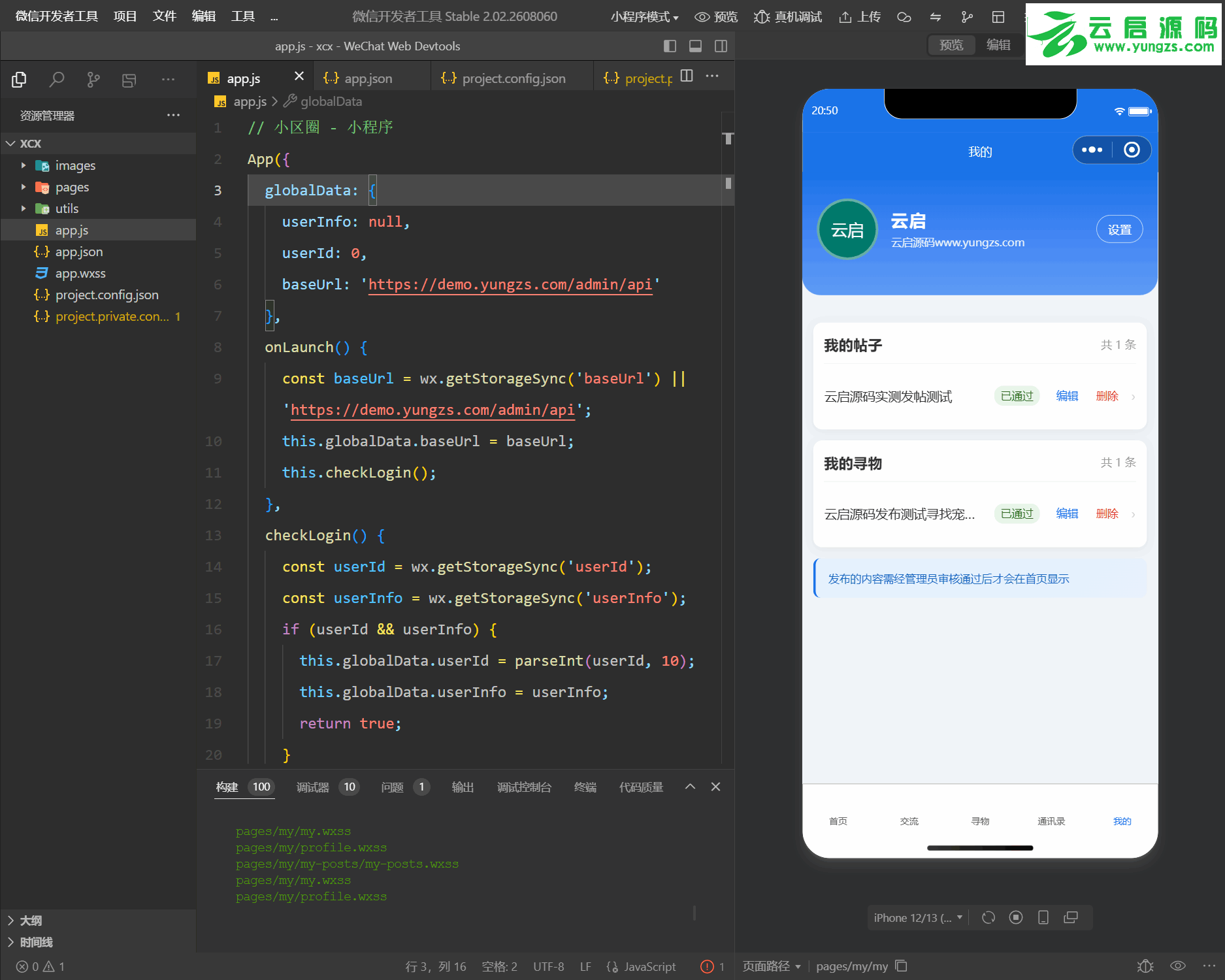1225x980 pixels.
Task: Detach the simulator with the window icon
Action: (1071, 917)
